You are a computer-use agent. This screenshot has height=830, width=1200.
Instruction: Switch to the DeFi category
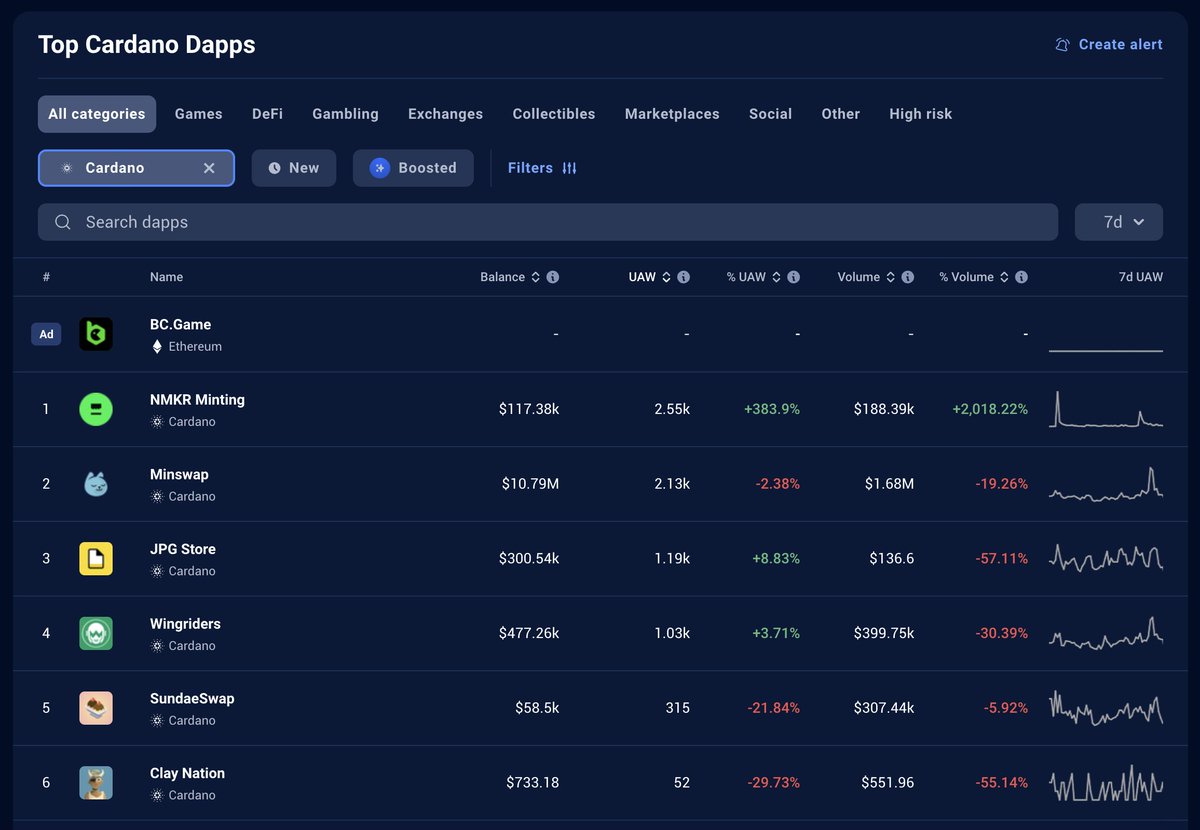[x=267, y=114]
